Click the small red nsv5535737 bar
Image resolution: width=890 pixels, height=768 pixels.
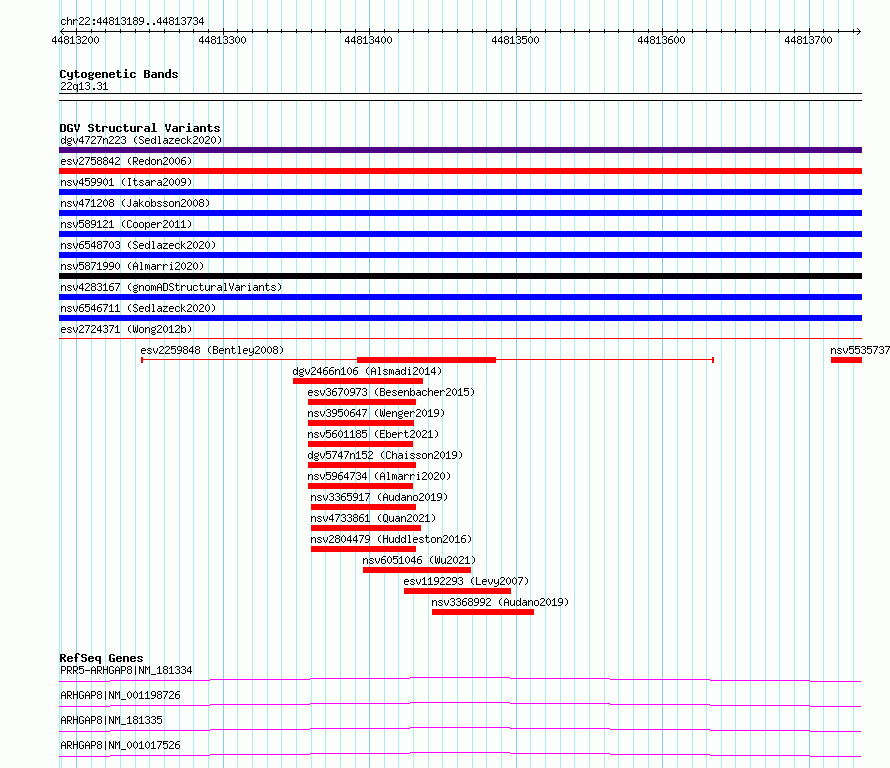tap(846, 360)
